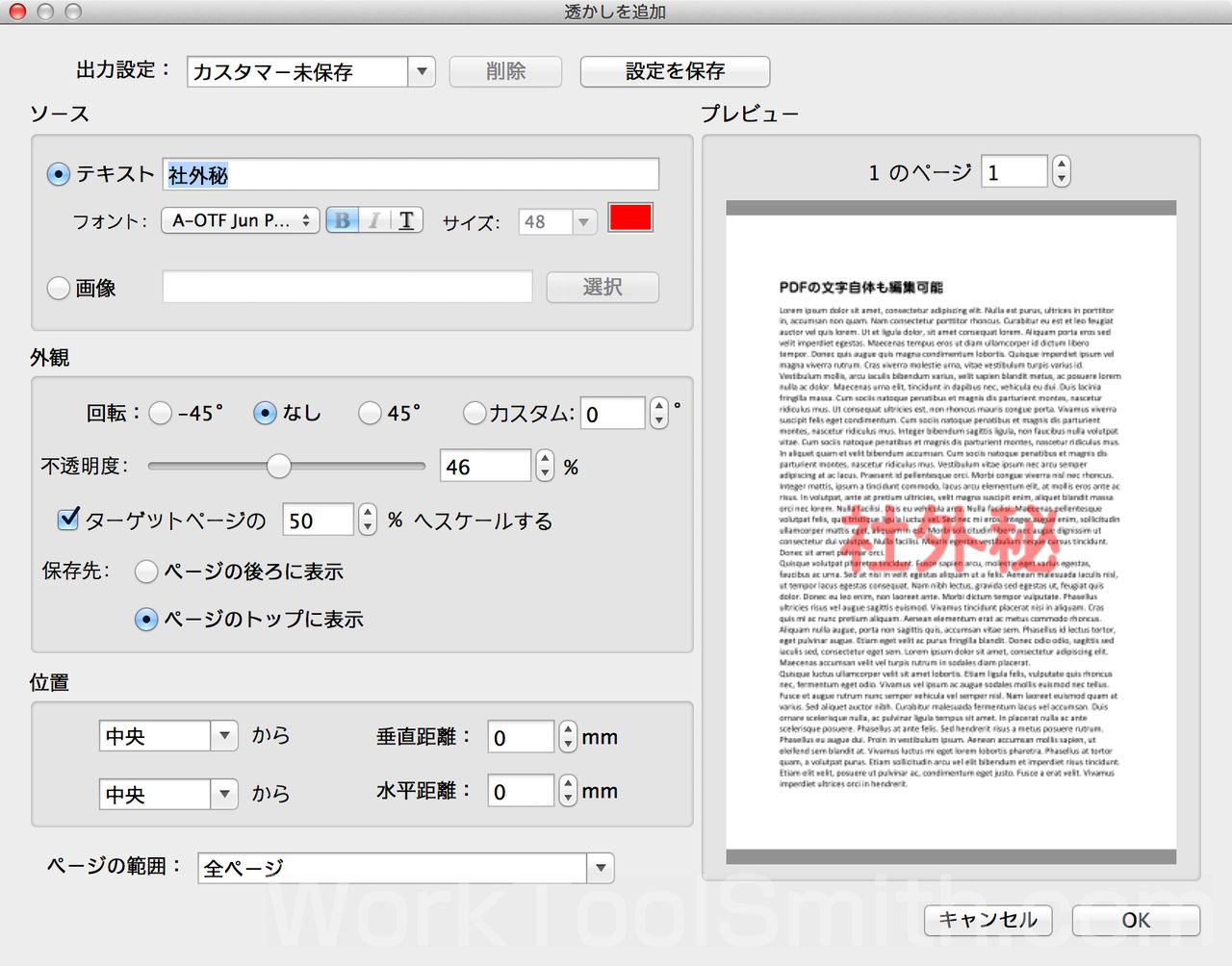Toggle the Underline font style button

406,220
